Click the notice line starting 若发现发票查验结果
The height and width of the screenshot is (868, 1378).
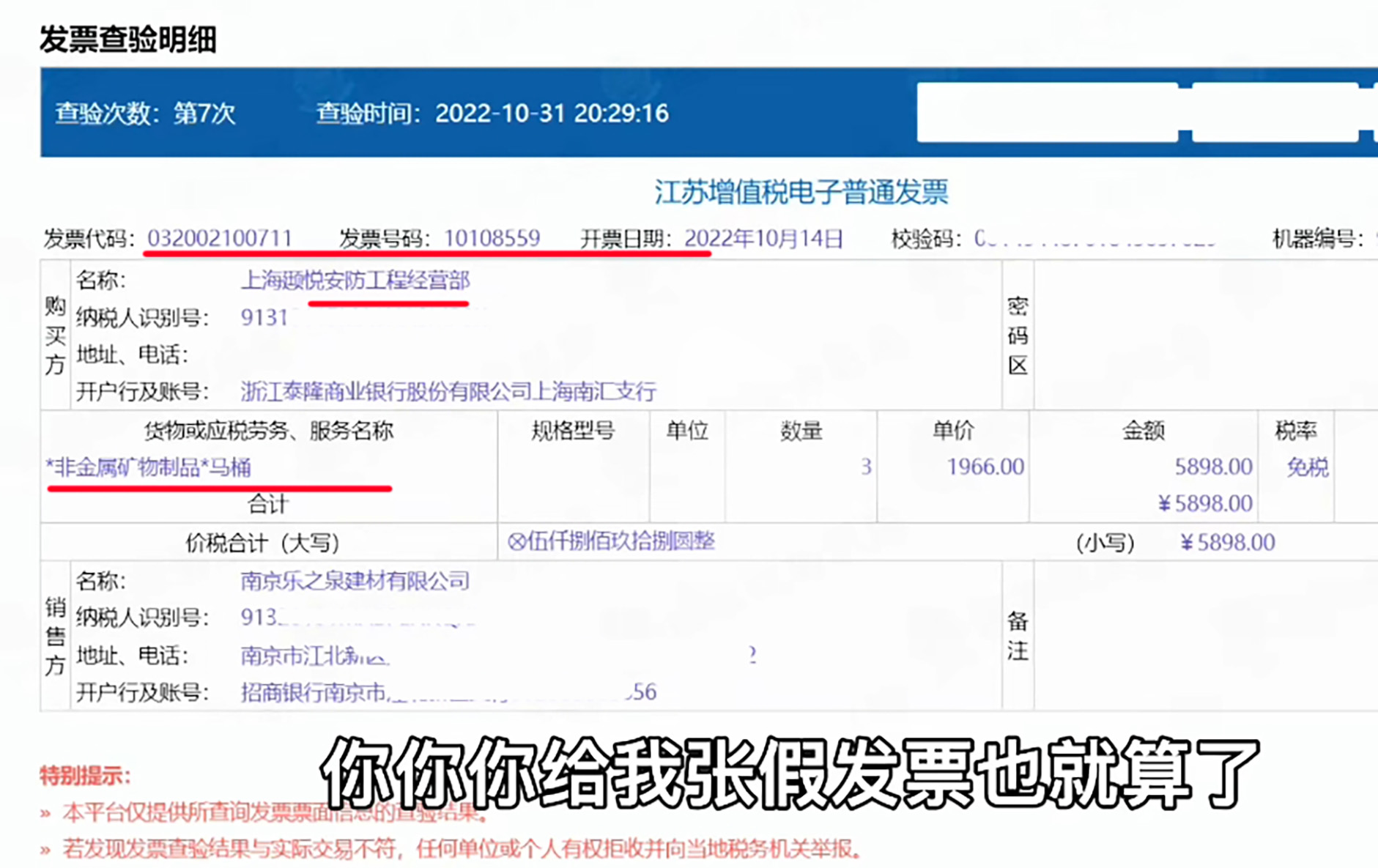pyautogui.click(x=462, y=849)
